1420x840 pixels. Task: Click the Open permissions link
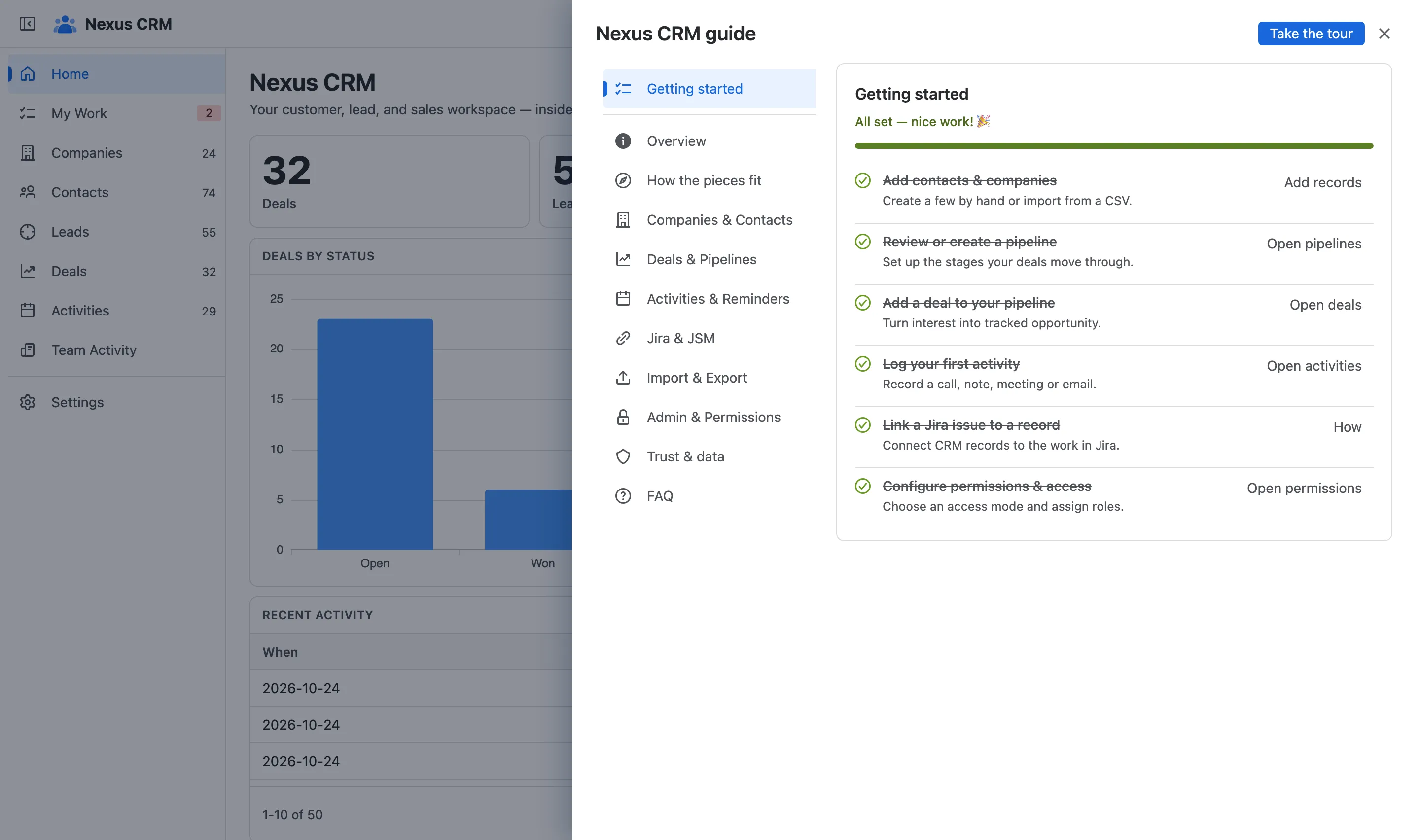[1304, 488]
